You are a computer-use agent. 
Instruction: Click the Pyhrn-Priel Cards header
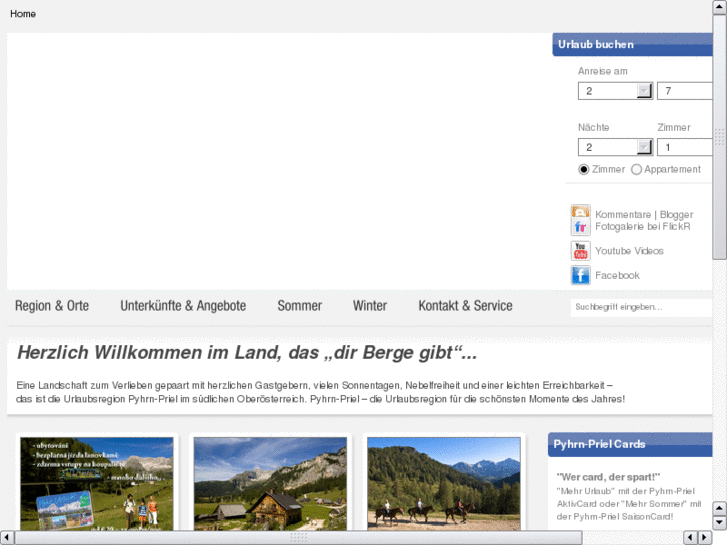tap(630, 444)
